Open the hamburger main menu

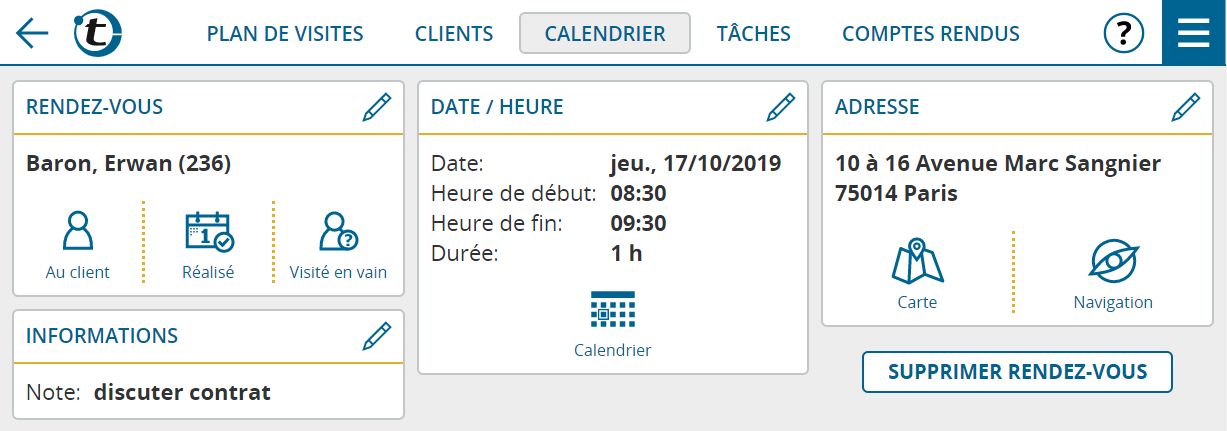[1194, 33]
